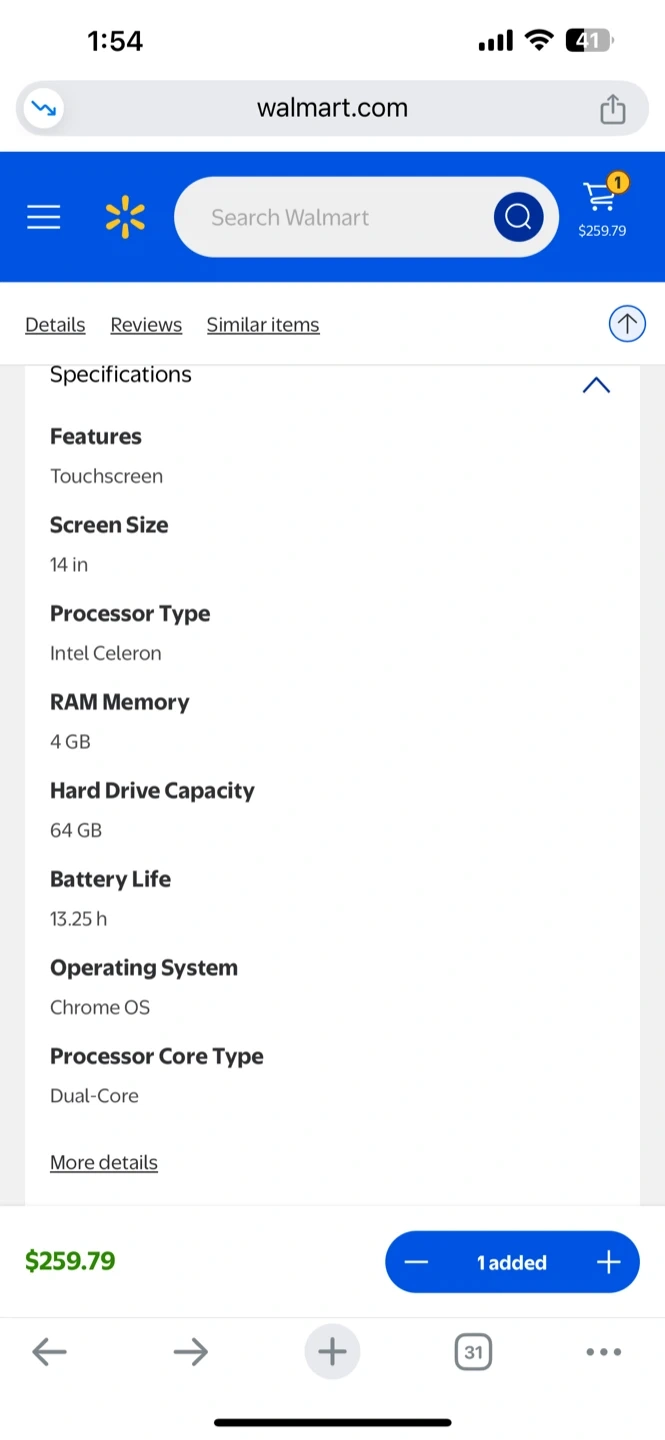Screen dimensions: 665x1440
Task: Open the Walmart hamburger menu
Action: pyautogui.click(x=44, y=217)
